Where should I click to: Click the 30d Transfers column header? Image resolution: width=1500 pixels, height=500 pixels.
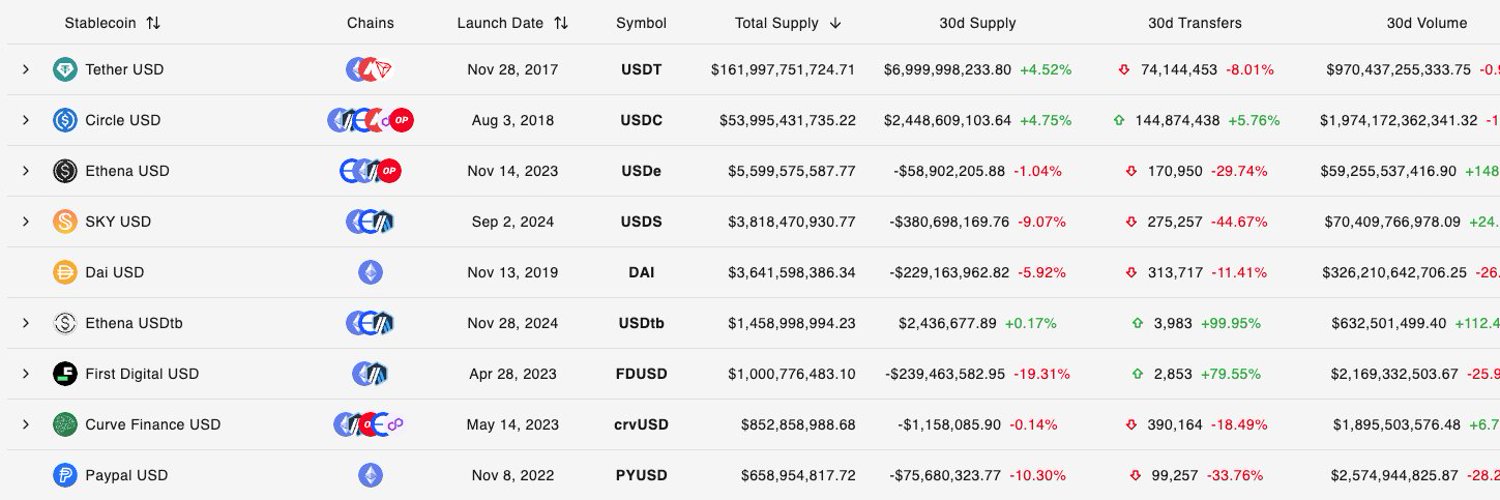pyautogui.click(x=1195, y=23)
